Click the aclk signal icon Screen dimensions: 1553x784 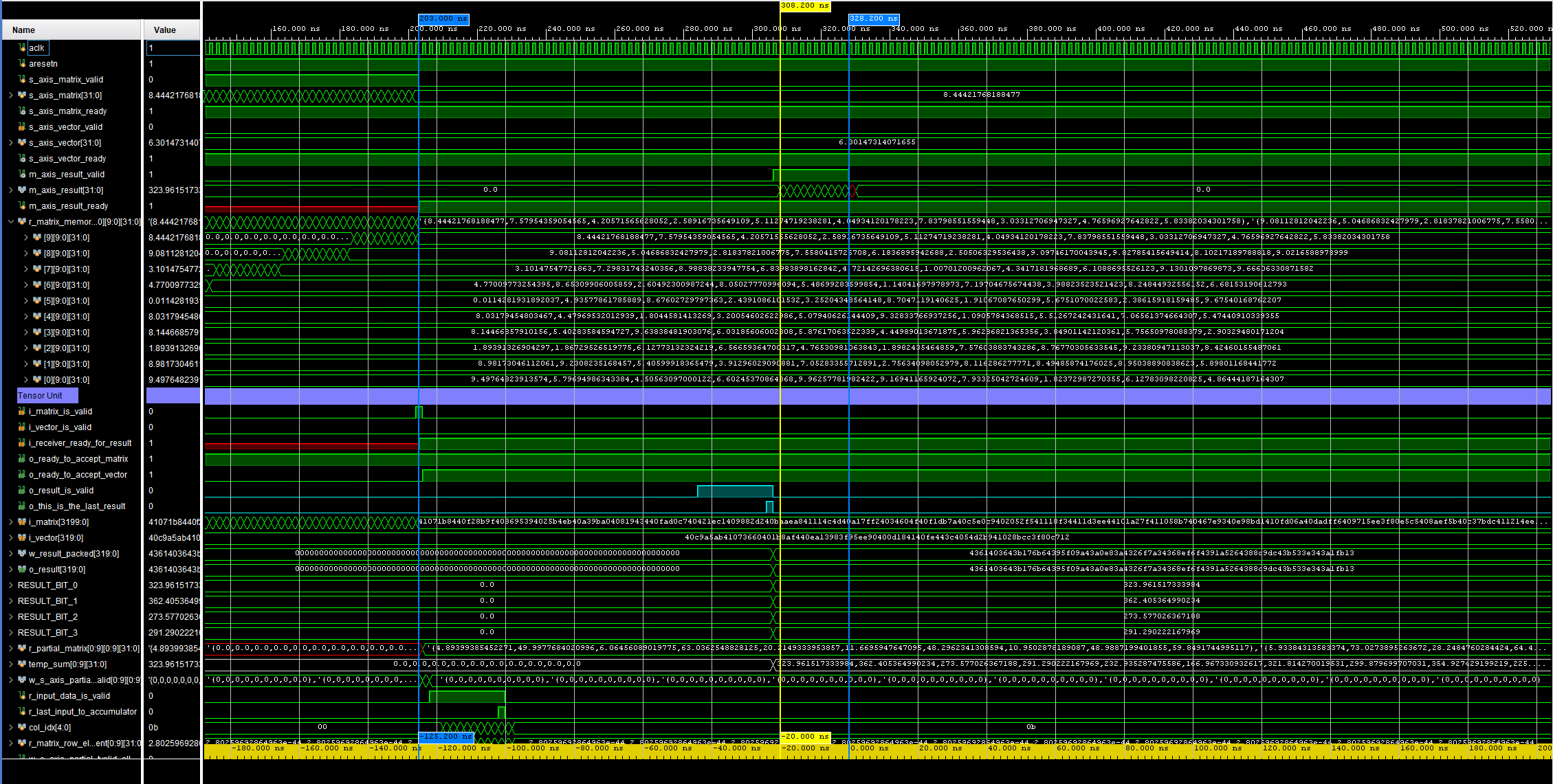click(22, 48)
